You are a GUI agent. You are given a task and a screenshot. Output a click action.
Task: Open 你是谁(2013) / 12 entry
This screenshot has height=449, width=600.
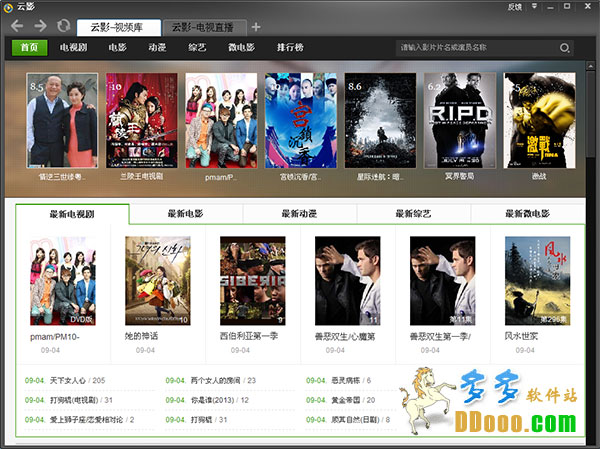[220, 400]
